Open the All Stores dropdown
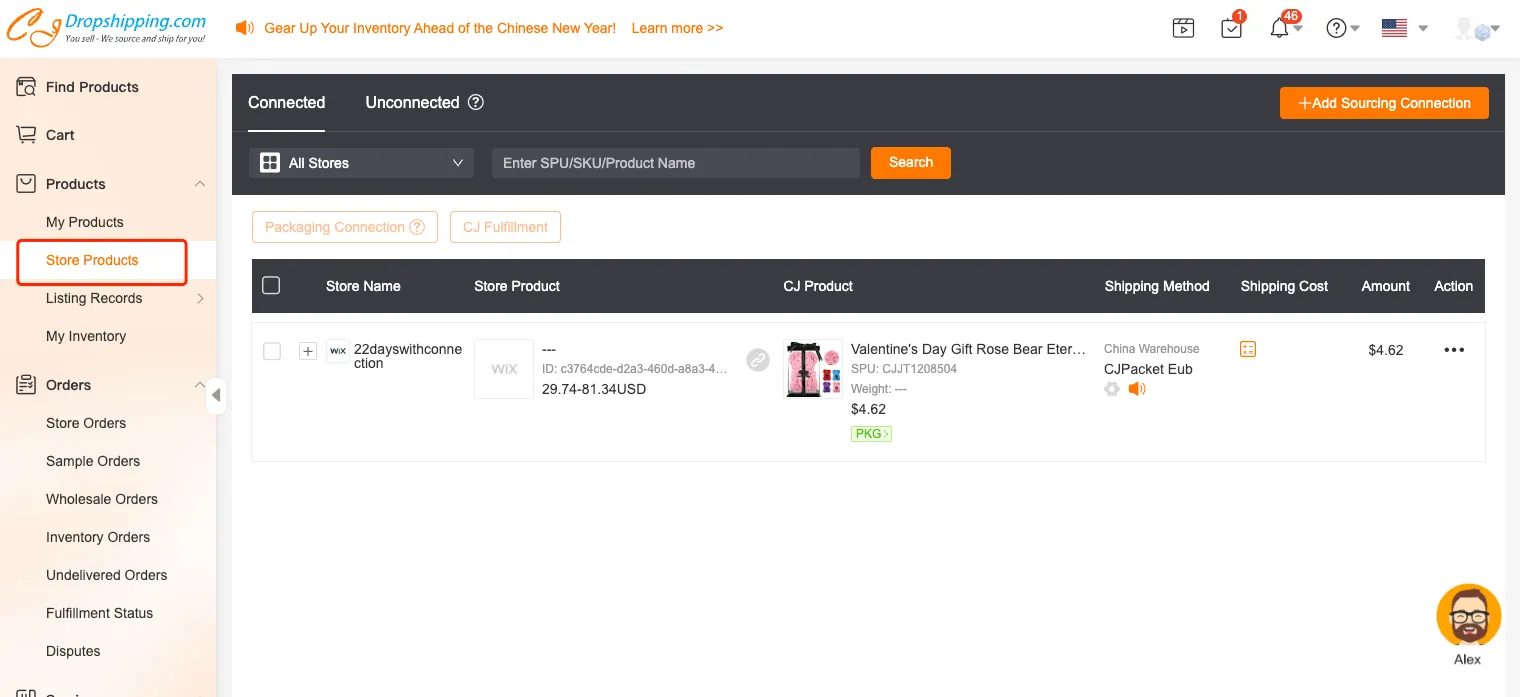Image resolution: width=1520 pixels, height=697 pixels. [x=361, y=163]
